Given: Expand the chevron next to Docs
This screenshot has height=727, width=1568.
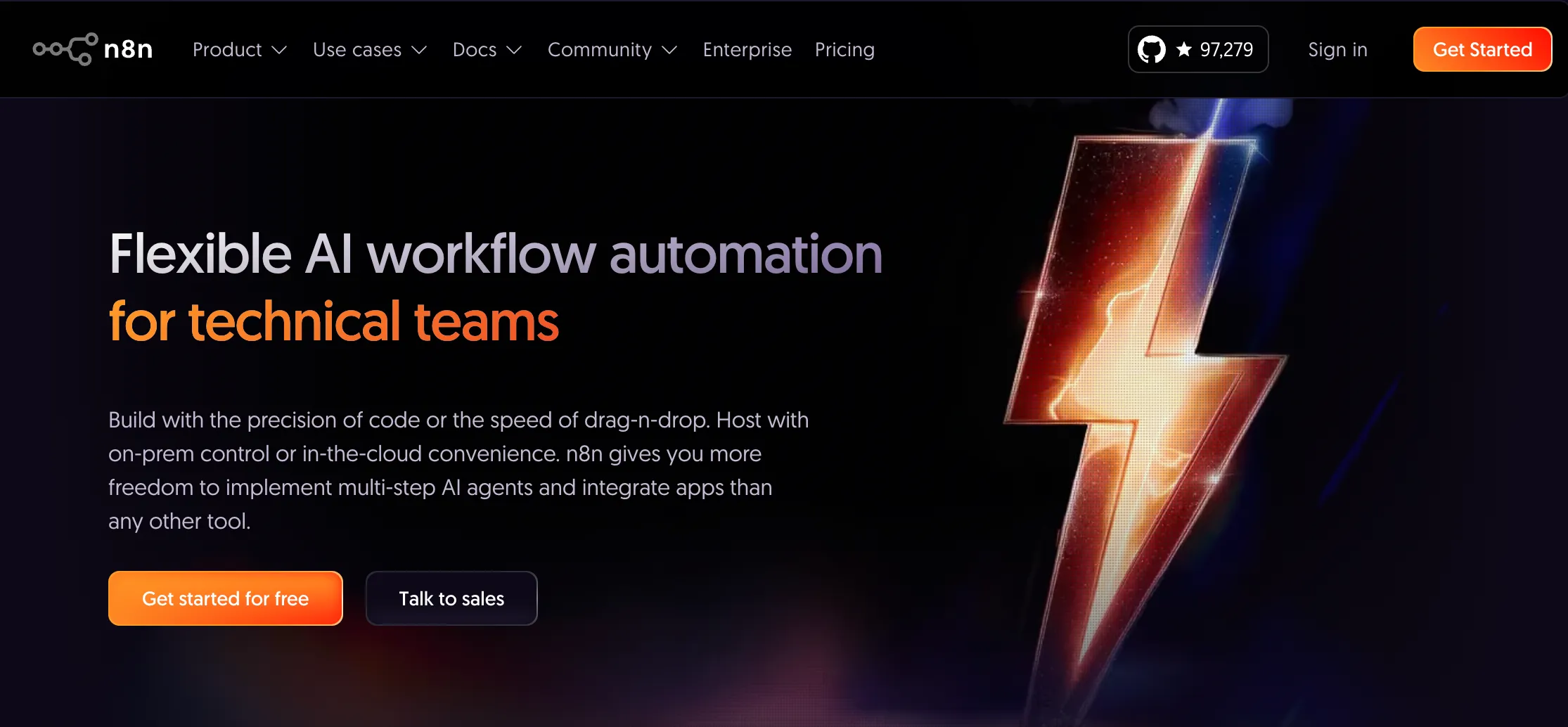Looking at the screenshot, I should tap(514, 50).
